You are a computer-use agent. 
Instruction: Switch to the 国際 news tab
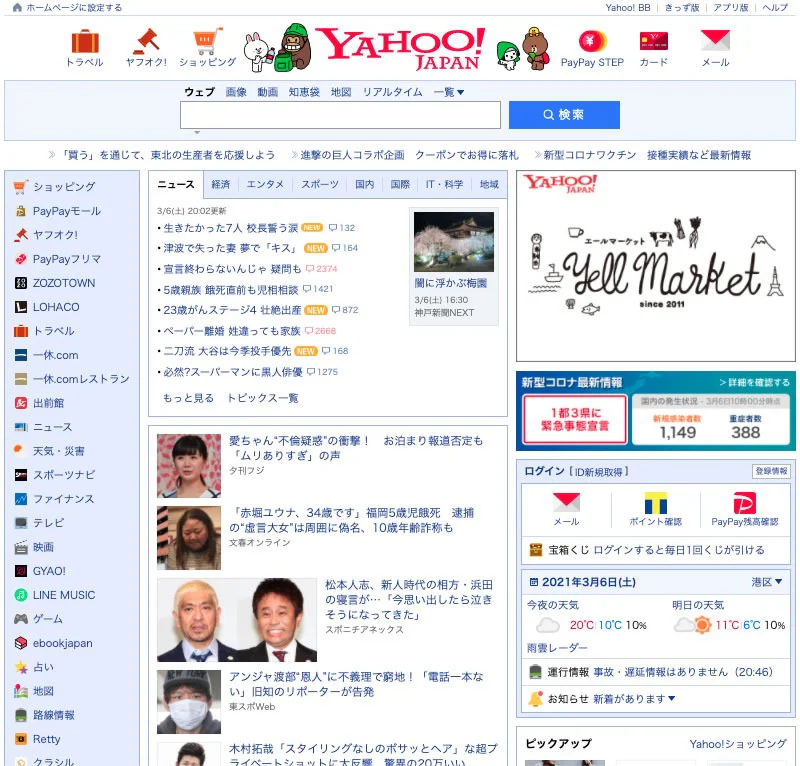point(400,184)
